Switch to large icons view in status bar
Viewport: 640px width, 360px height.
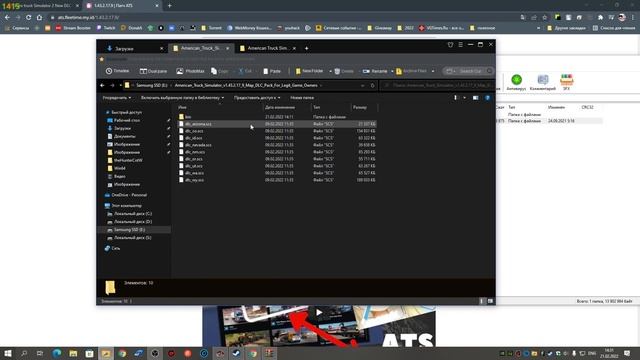(x=490, y=301)
